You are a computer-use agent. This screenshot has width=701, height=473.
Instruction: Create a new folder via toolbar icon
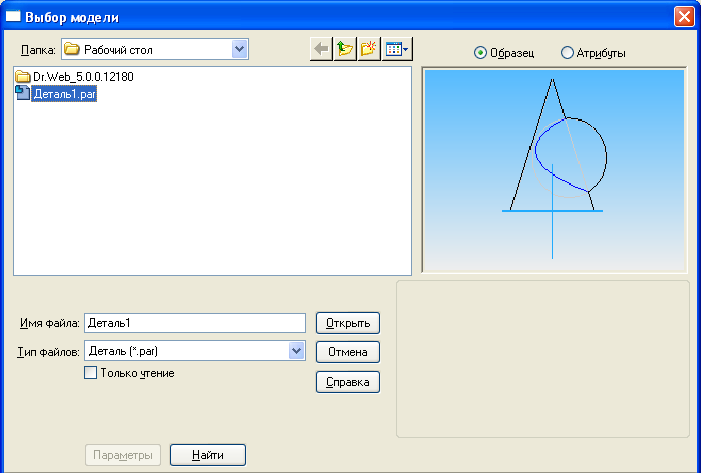pyautogui.click(x=370, y=49)
